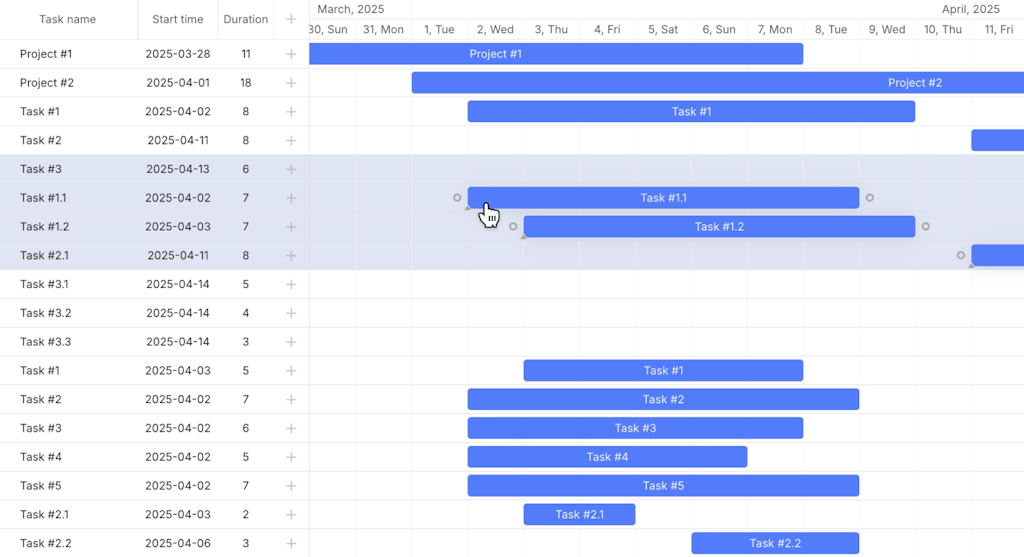The width and height of the screenshot is (1024, 557).
Task: Click the '1, Tue' date header
Action: 439,29
